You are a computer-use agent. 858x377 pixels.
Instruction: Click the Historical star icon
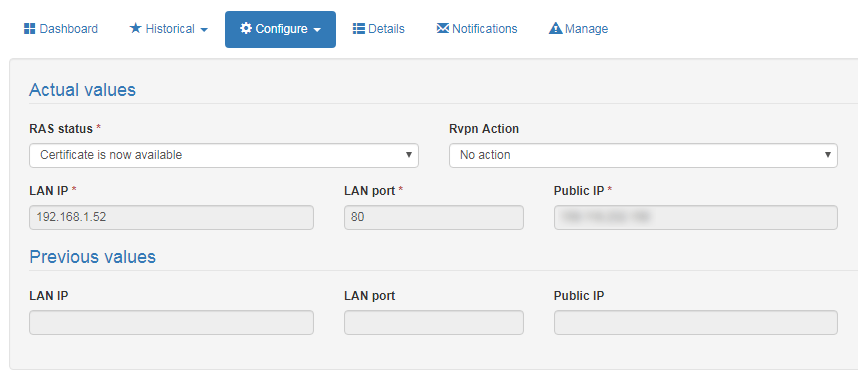pyautogui.click(x=135, y=28)
